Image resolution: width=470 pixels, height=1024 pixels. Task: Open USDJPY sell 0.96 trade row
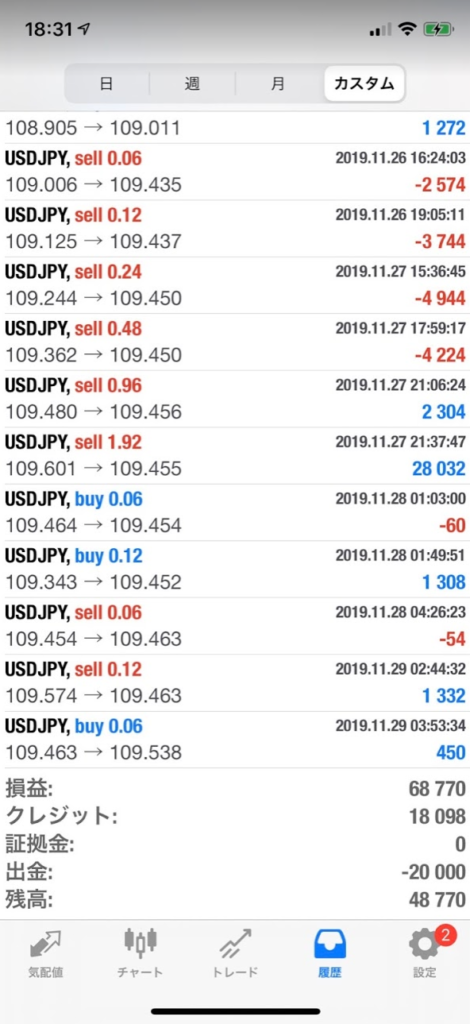tap(235, 399)
